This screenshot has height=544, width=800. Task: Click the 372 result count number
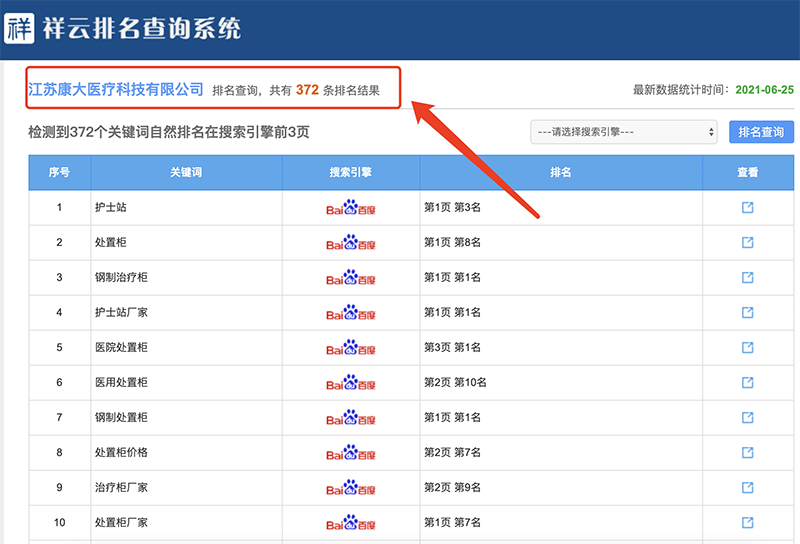(307, 90)
